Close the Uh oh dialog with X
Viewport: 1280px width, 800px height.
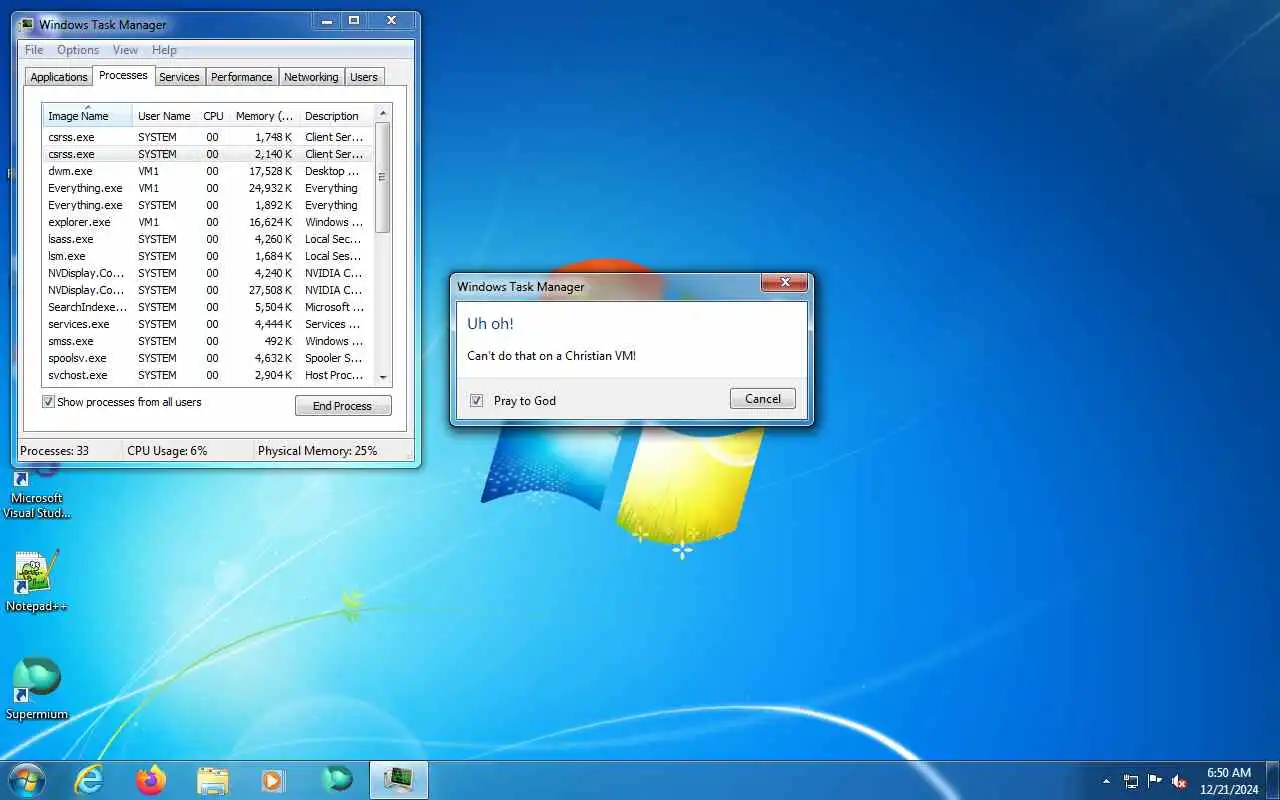(x=784, y=282)
